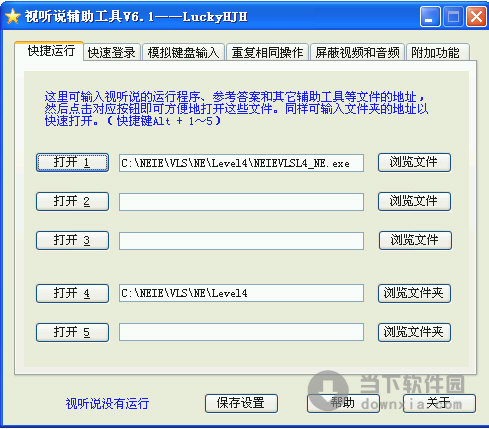Click the 视听说没有运行 status text

107,404
